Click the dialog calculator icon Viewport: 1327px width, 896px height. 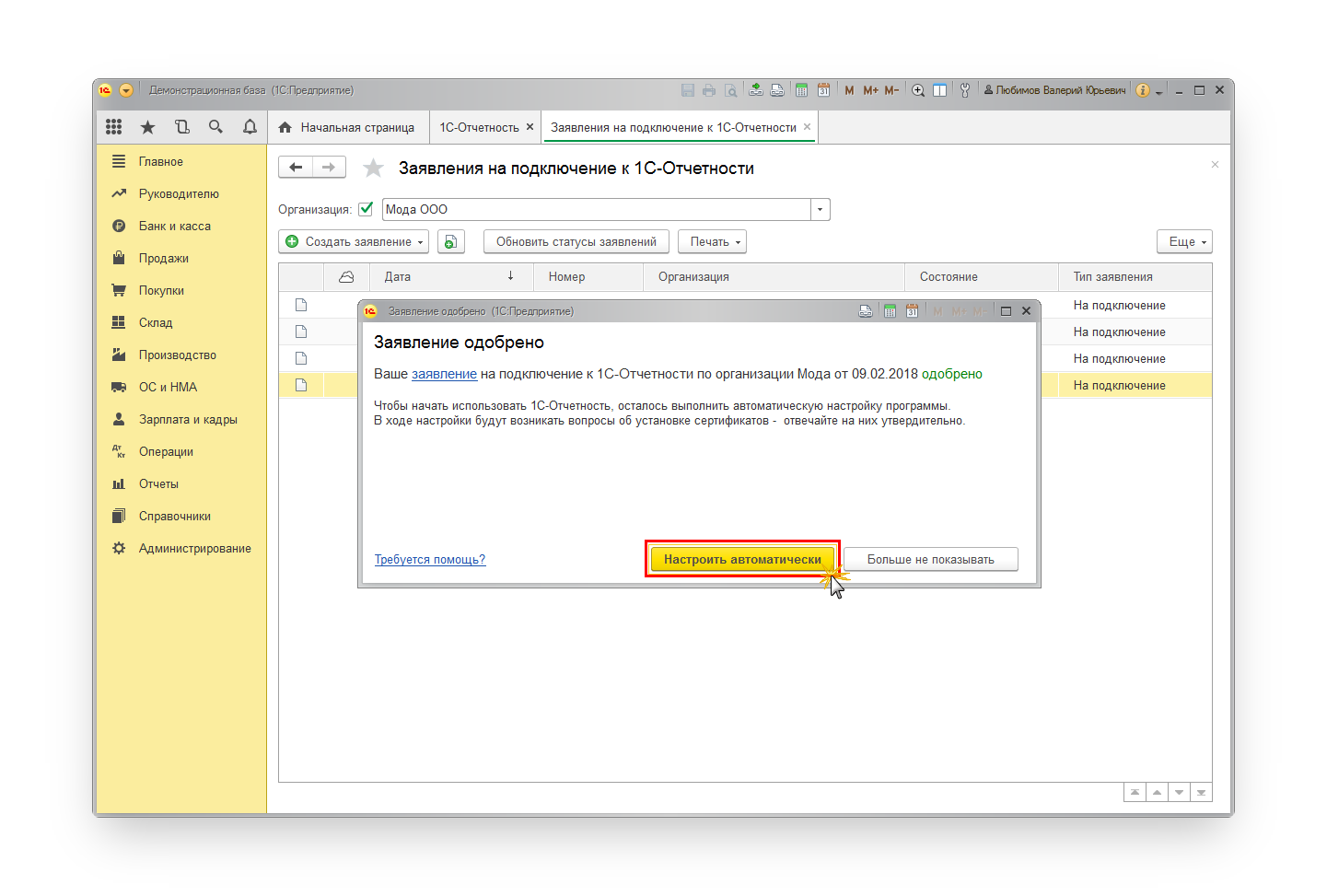coord(890,311)
